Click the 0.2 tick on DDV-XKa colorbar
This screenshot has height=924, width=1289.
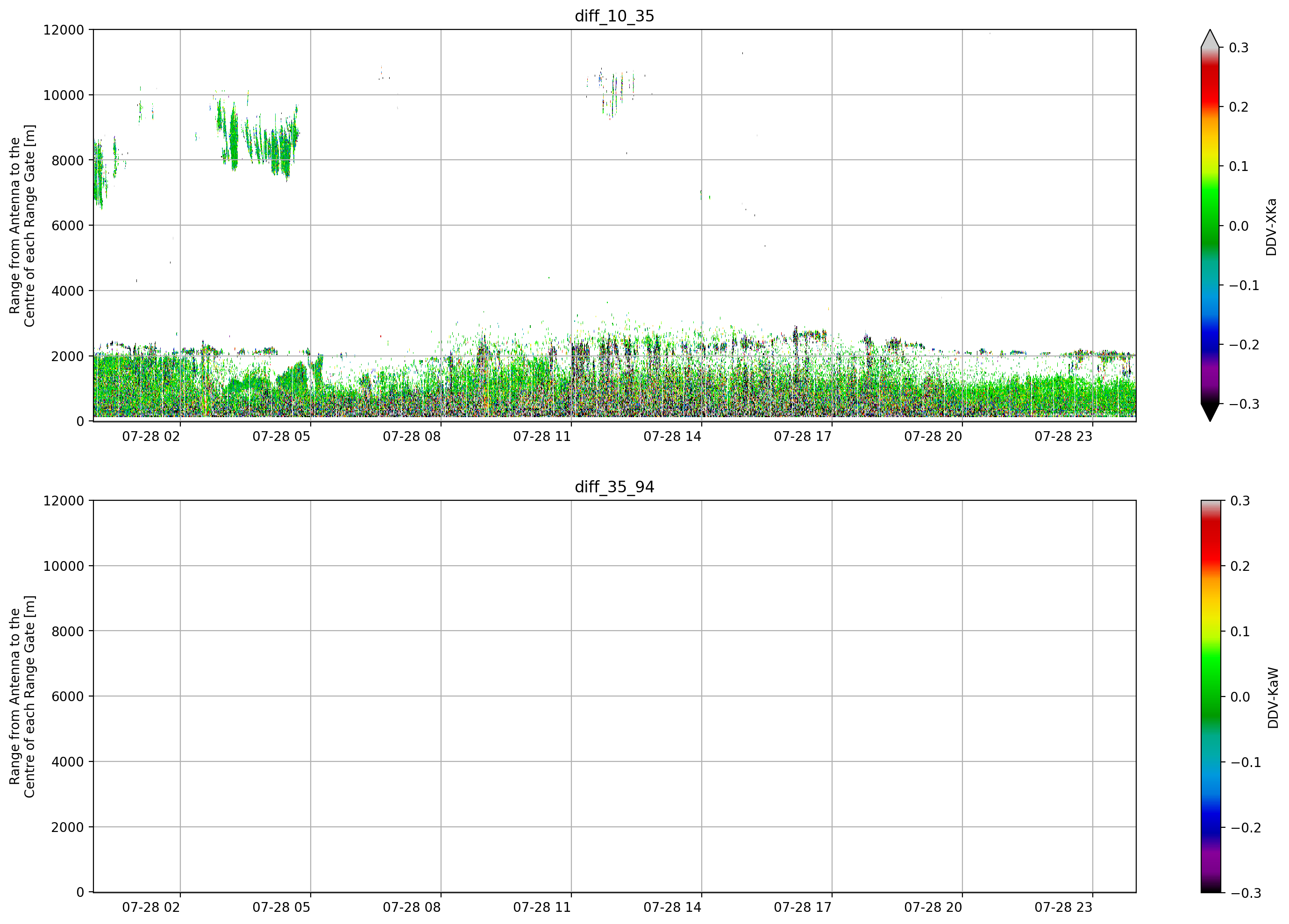point(1239,107)
